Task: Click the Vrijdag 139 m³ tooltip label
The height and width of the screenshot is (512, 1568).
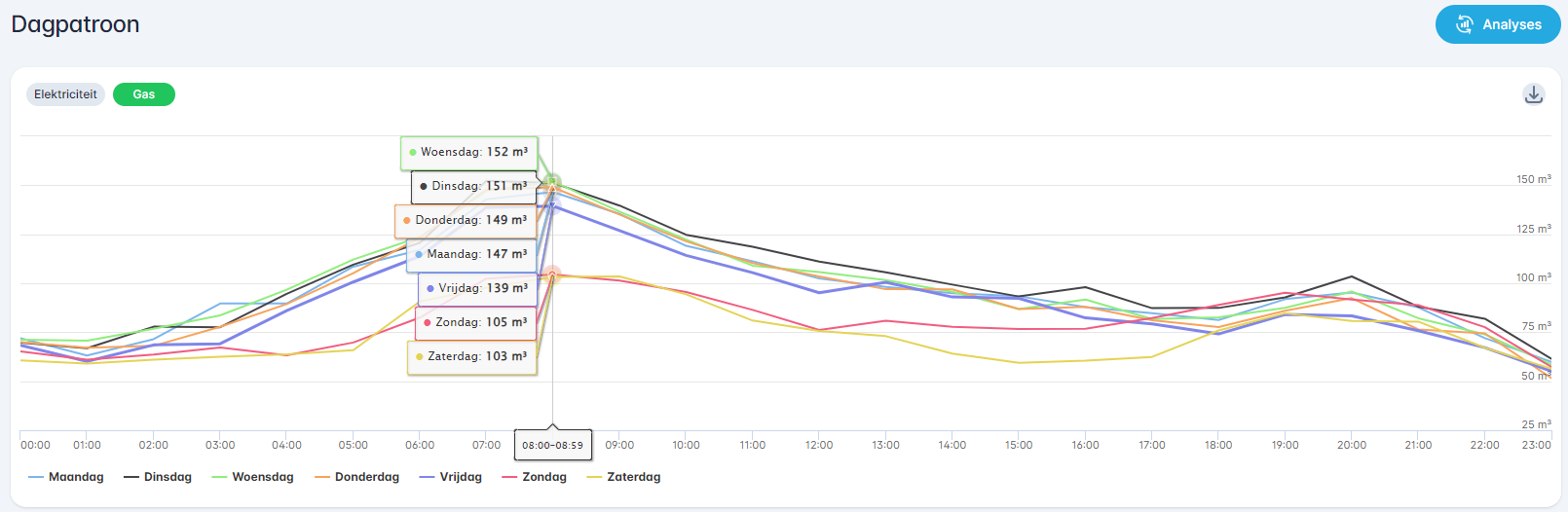Action: click(x=477, y=289)
